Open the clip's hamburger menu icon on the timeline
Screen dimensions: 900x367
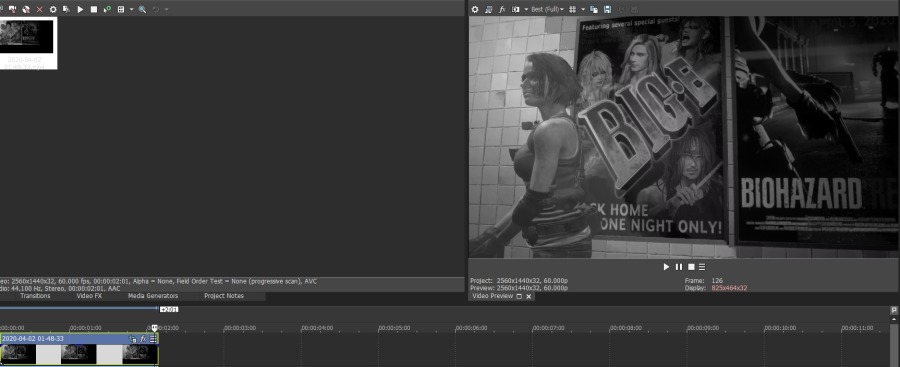tap(153, 339)
